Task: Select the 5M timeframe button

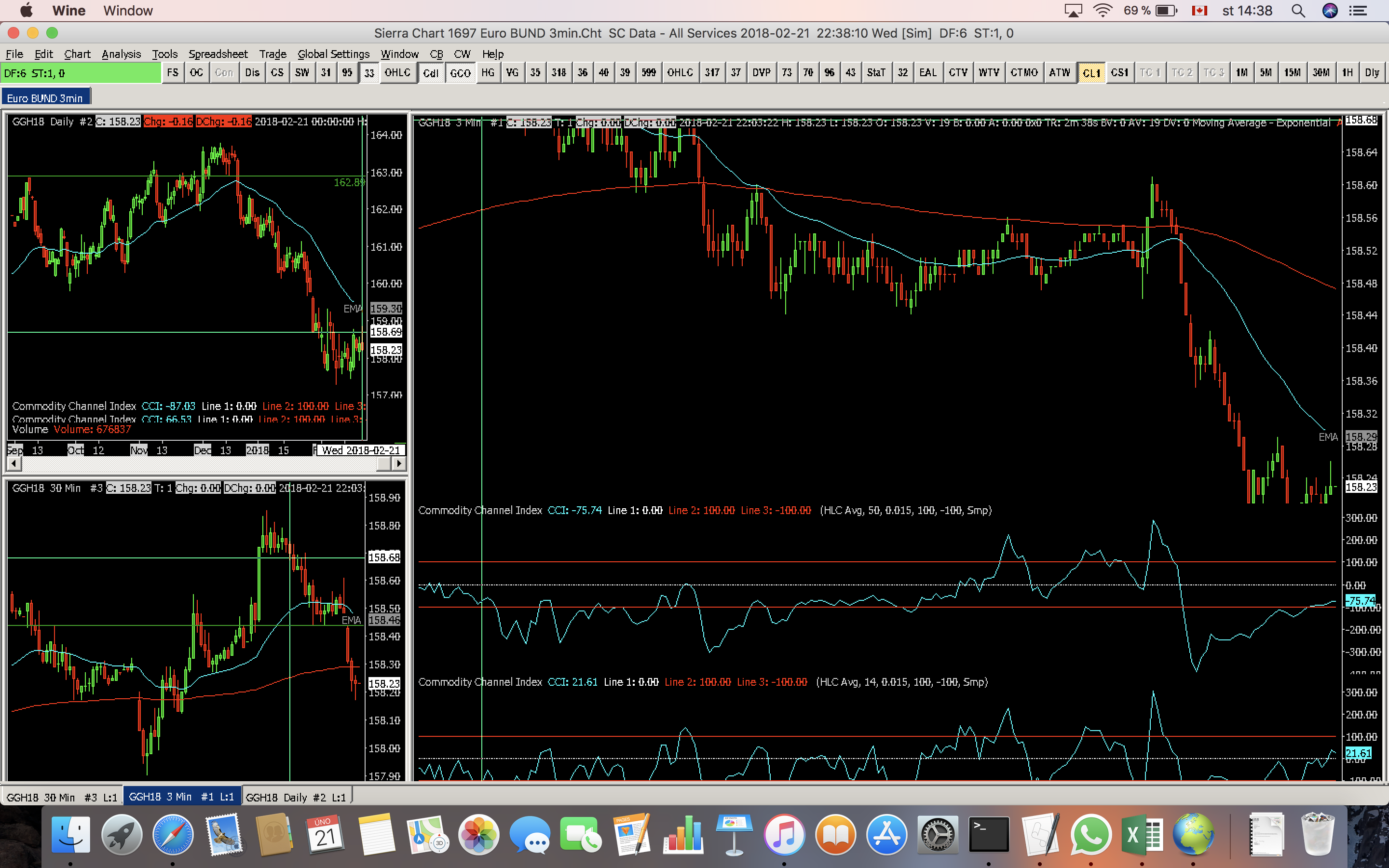Action: coord(1266,73)
